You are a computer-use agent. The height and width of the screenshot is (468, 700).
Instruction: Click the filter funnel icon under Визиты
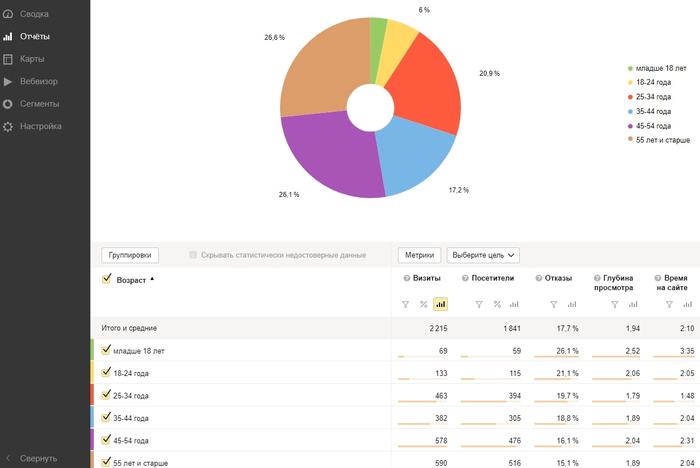click(405, 305)
